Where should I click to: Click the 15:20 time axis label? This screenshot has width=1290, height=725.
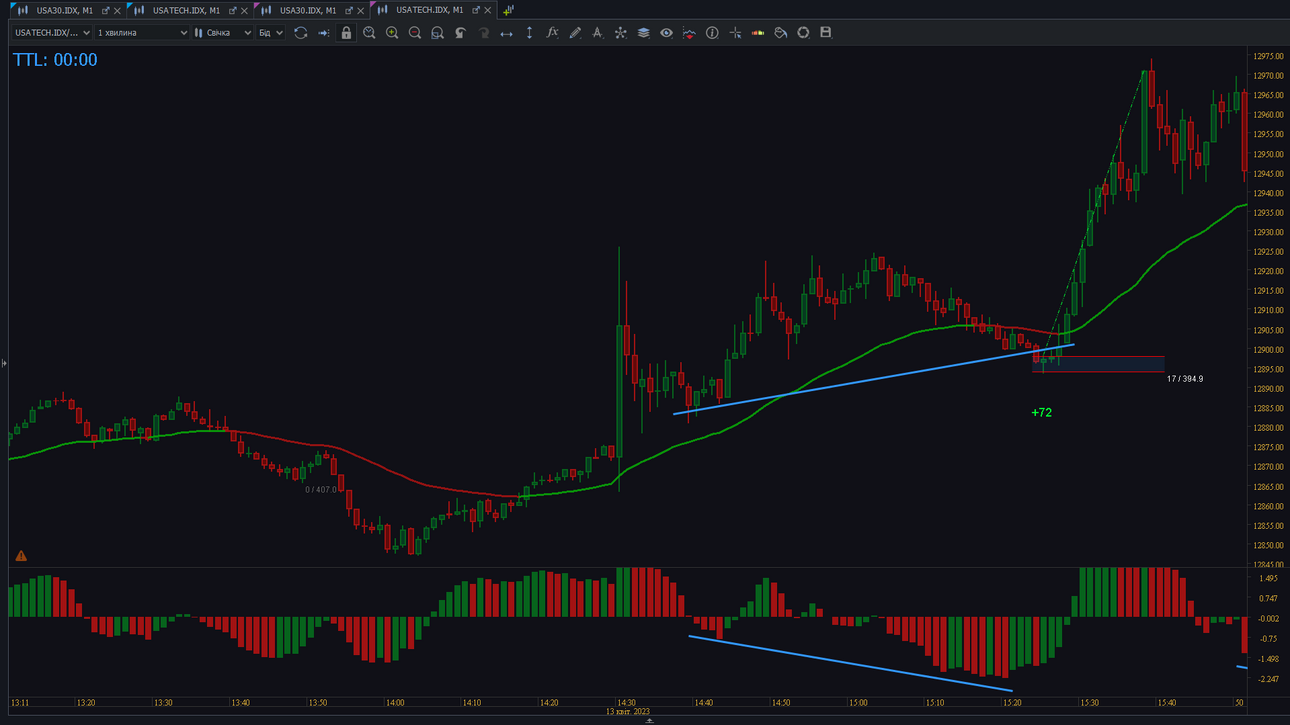(1012, 703)
